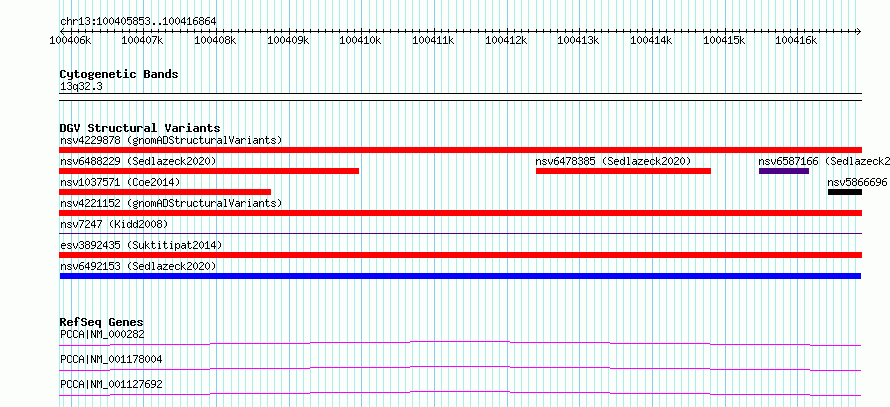Select the 13q32.3 band label
The height and width of the screenshot is (407, 890).
(x=81, y=87)
